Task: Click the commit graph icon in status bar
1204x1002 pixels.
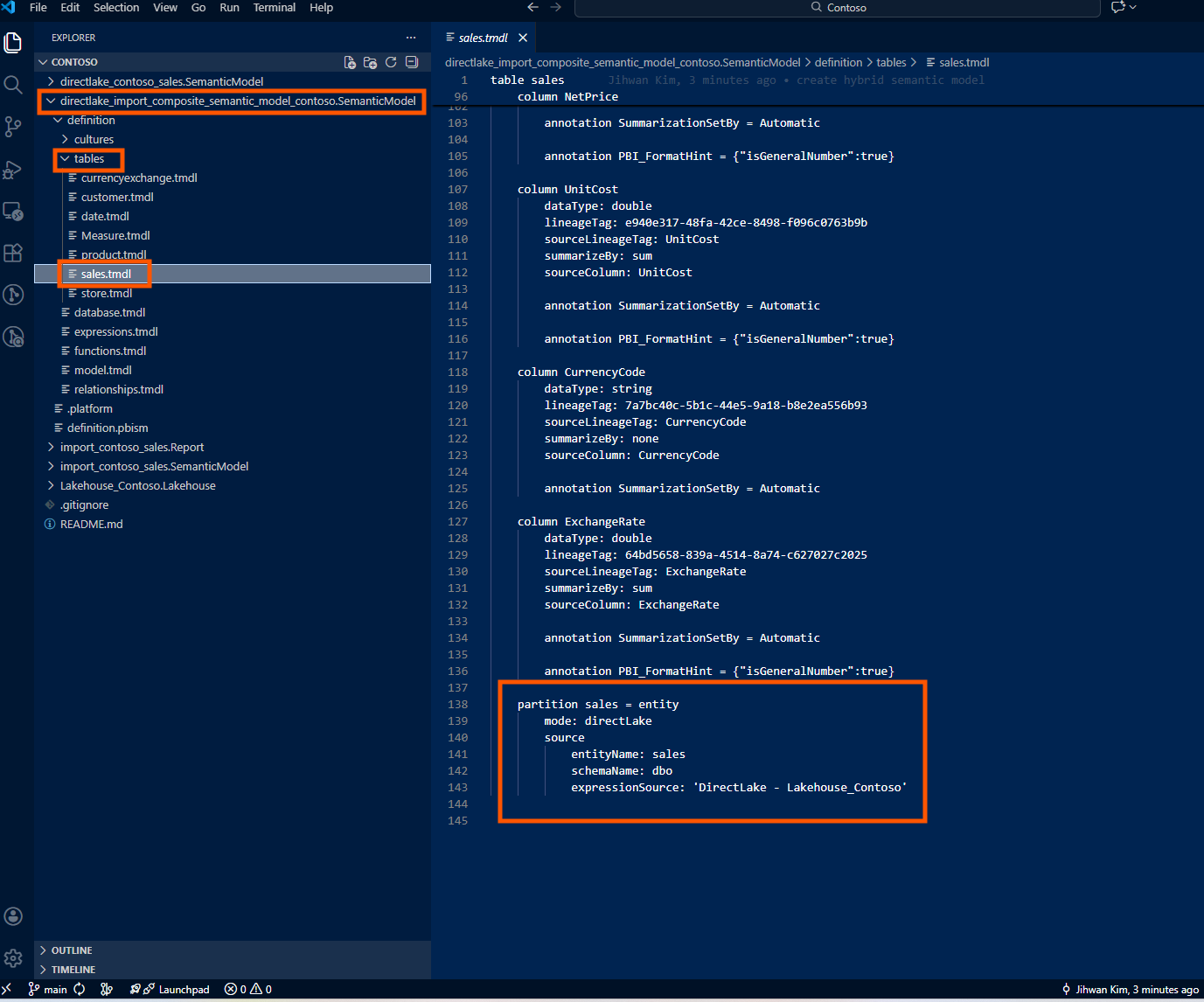Action: point(107,989)
